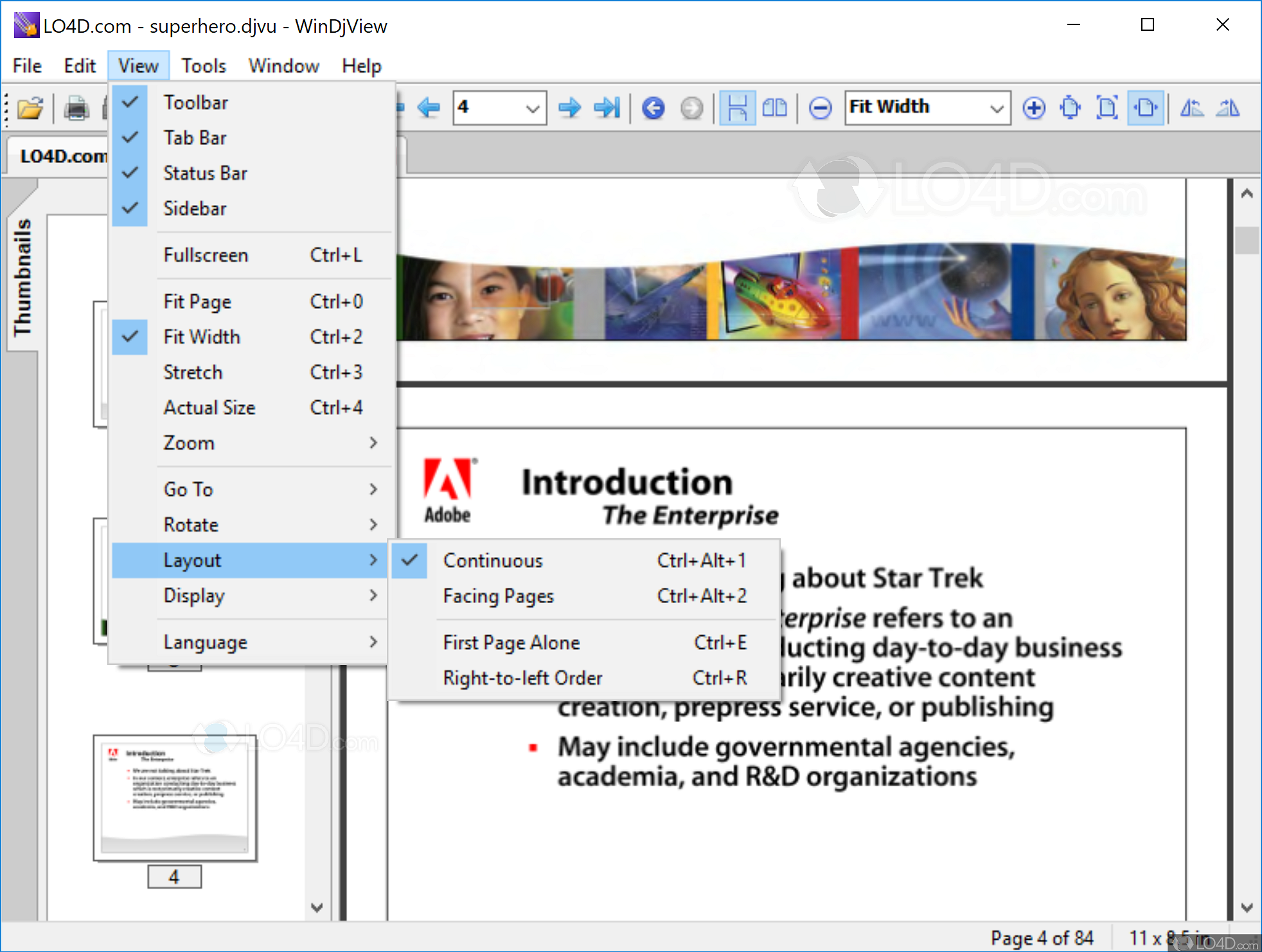The height and width of the screenshot is (952, 1262).
Task: Open the Tools menu
Action: tap(203, 66)
